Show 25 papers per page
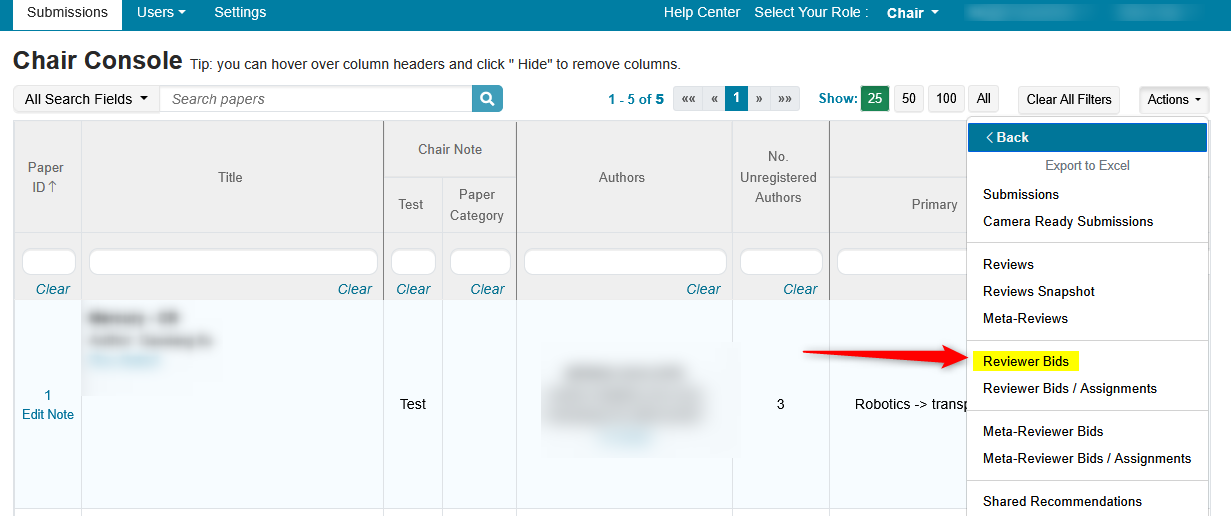The image size is (1231, 516). coord(874,99)
